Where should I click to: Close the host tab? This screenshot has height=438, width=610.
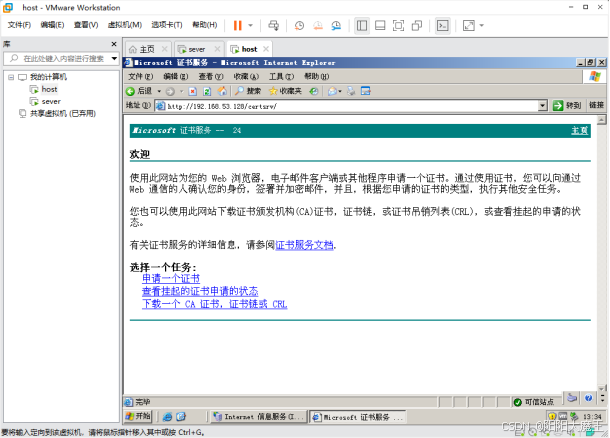click(266, 49)
